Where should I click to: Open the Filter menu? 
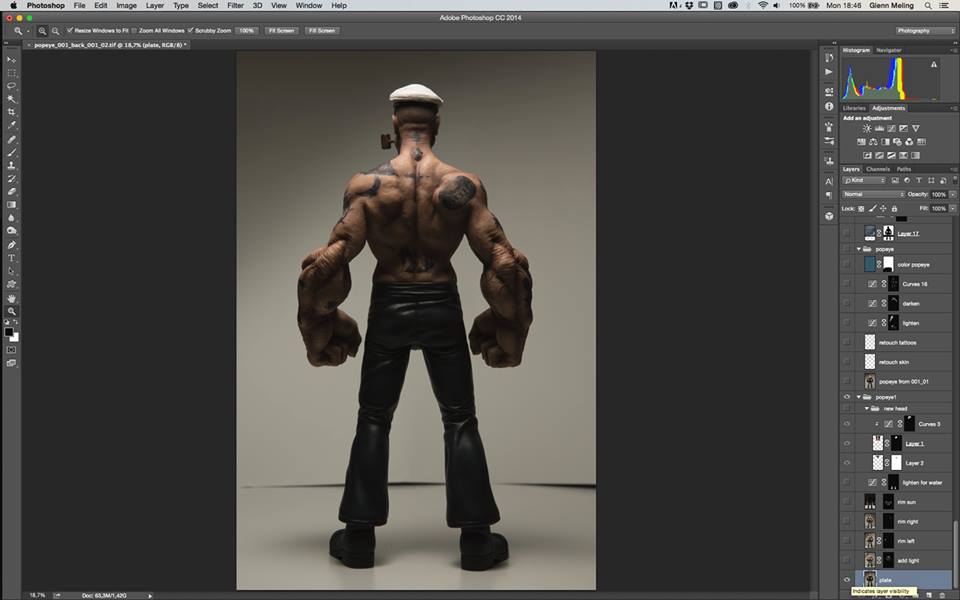tap(235, 5)
